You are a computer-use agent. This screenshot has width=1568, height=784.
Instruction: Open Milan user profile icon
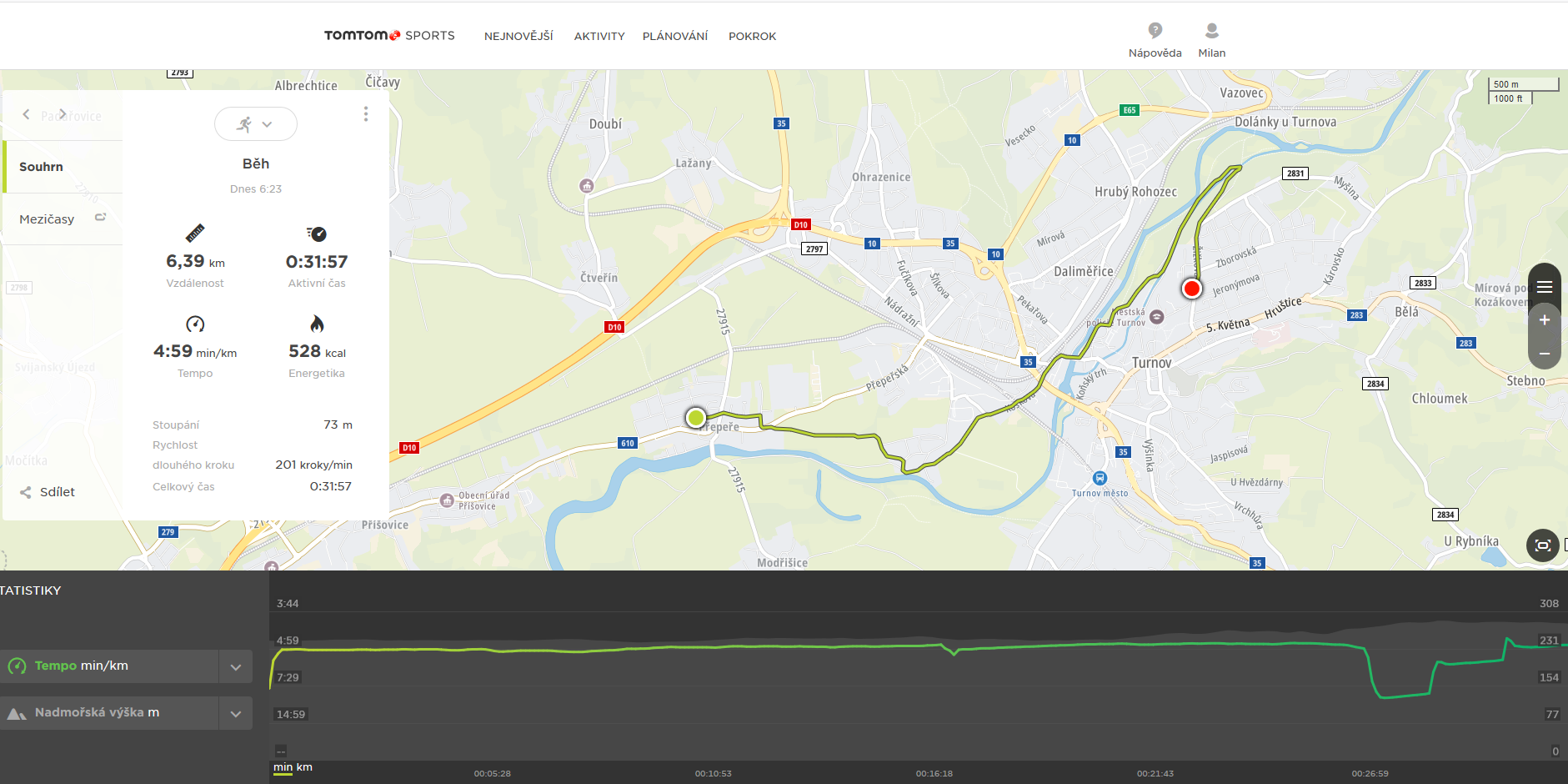point(1212,31)
